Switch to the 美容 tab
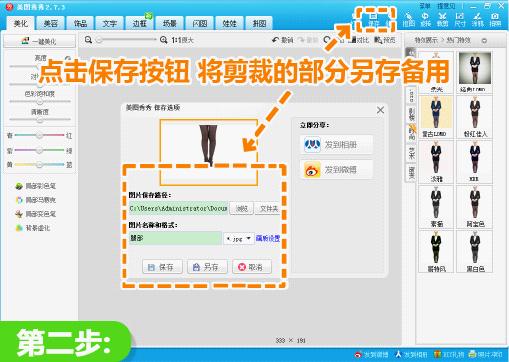The height and width of the screenshot is (362, 509). (51, 23)
